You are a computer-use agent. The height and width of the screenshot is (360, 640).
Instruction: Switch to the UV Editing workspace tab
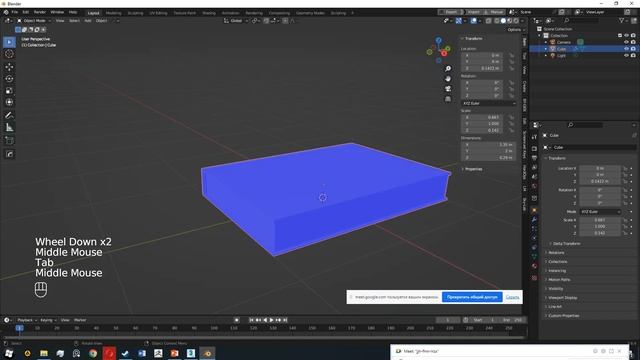pos(158,13)
